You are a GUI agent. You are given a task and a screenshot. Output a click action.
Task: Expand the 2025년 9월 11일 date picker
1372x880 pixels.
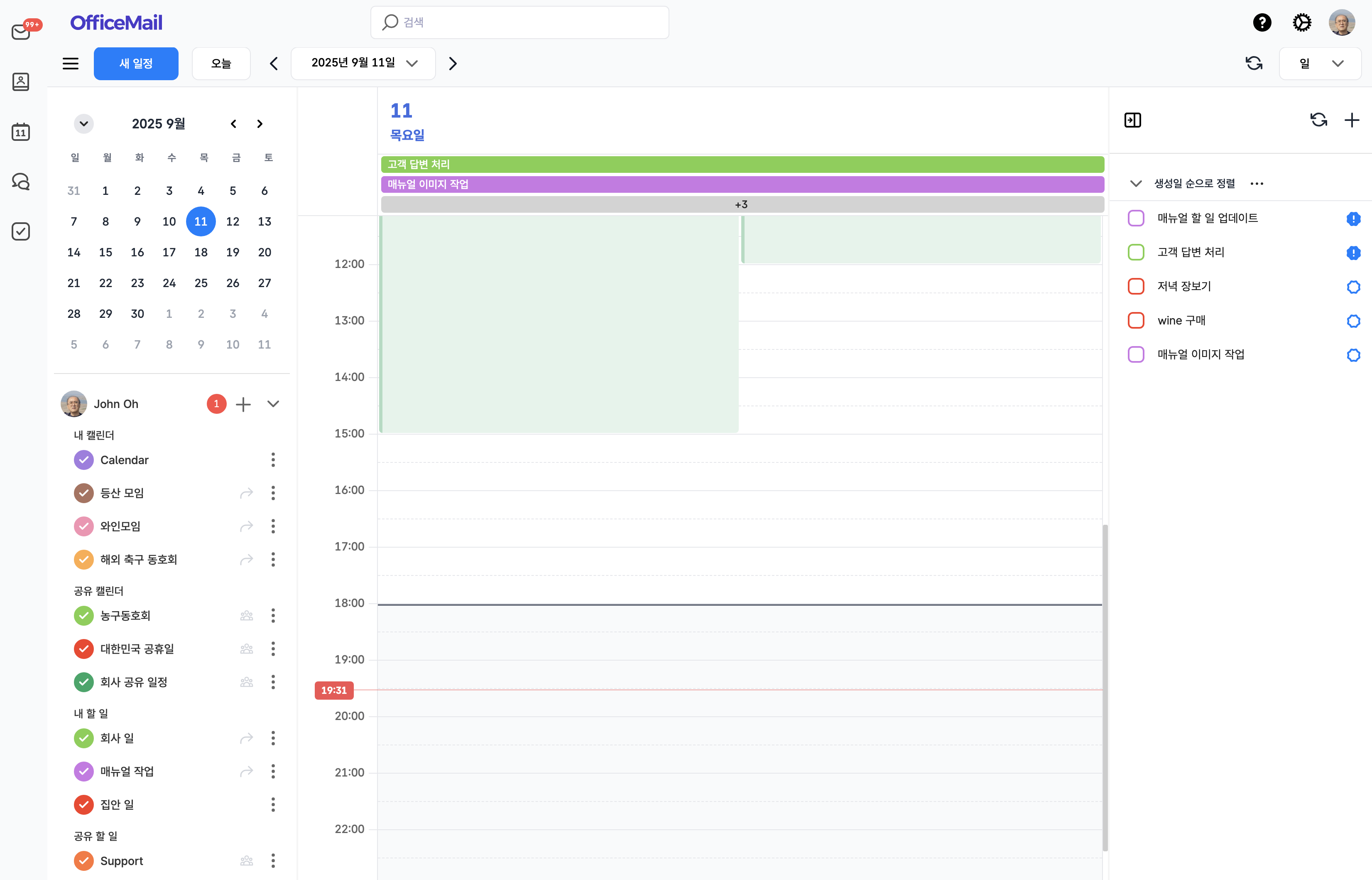tap(363, 64)
